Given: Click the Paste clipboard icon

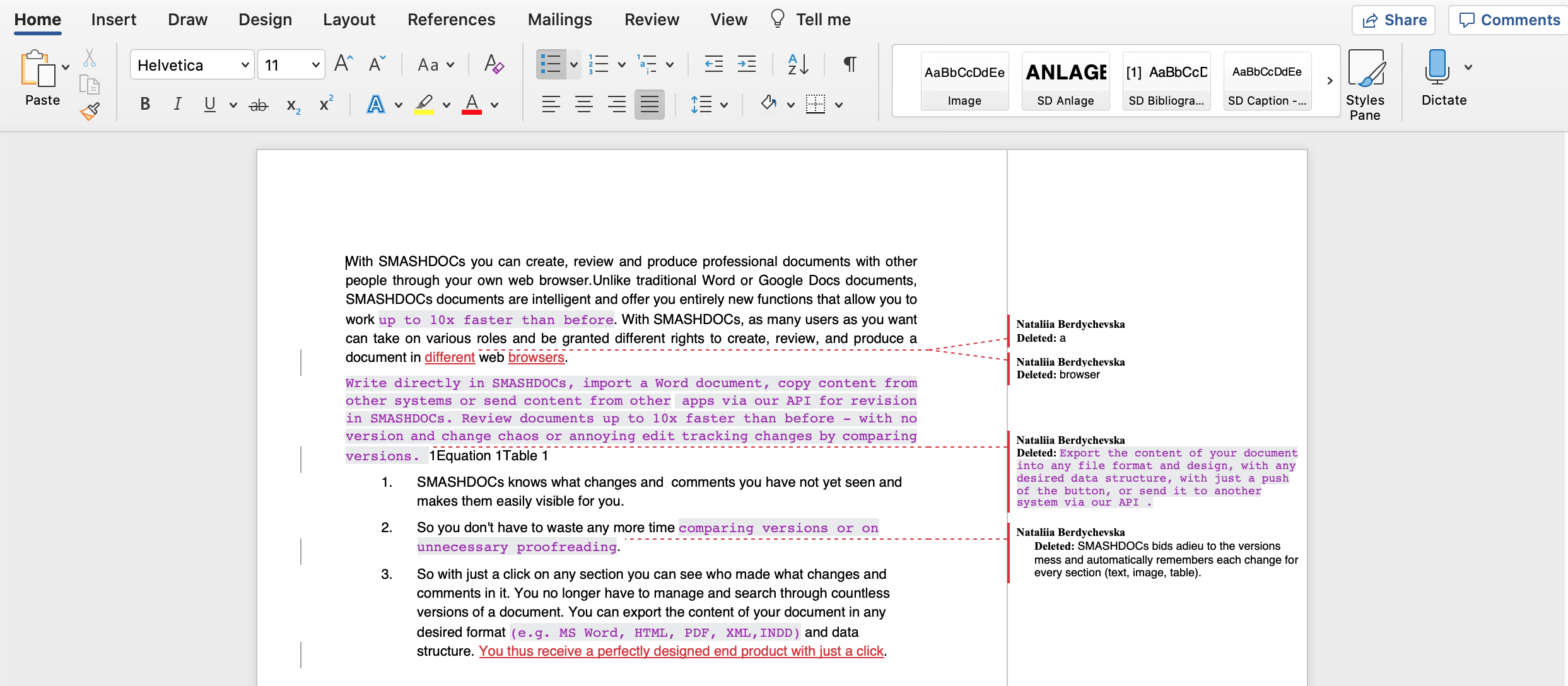Looking at the screenshot, I should tap(38, 68).
